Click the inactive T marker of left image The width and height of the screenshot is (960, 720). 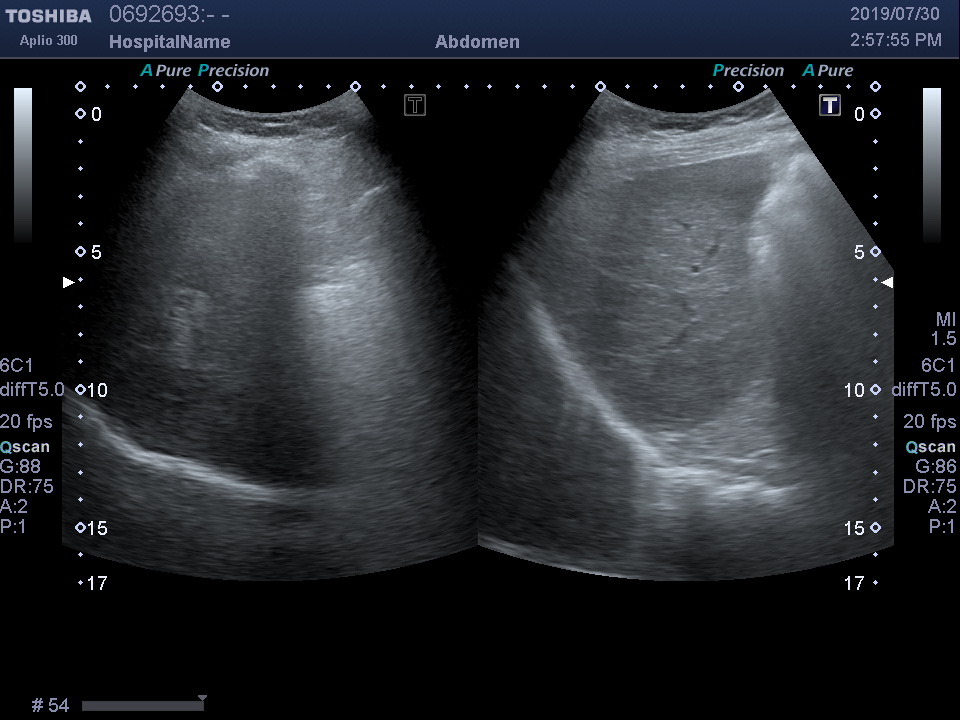coord(414,105)
